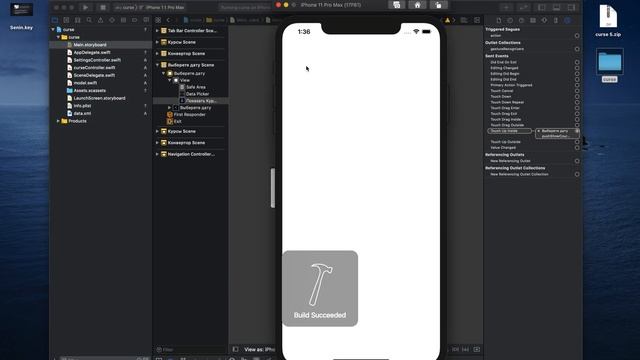
Task: Click the Run (play) button in Xcode toolbar
Action: tap(85, 7)
